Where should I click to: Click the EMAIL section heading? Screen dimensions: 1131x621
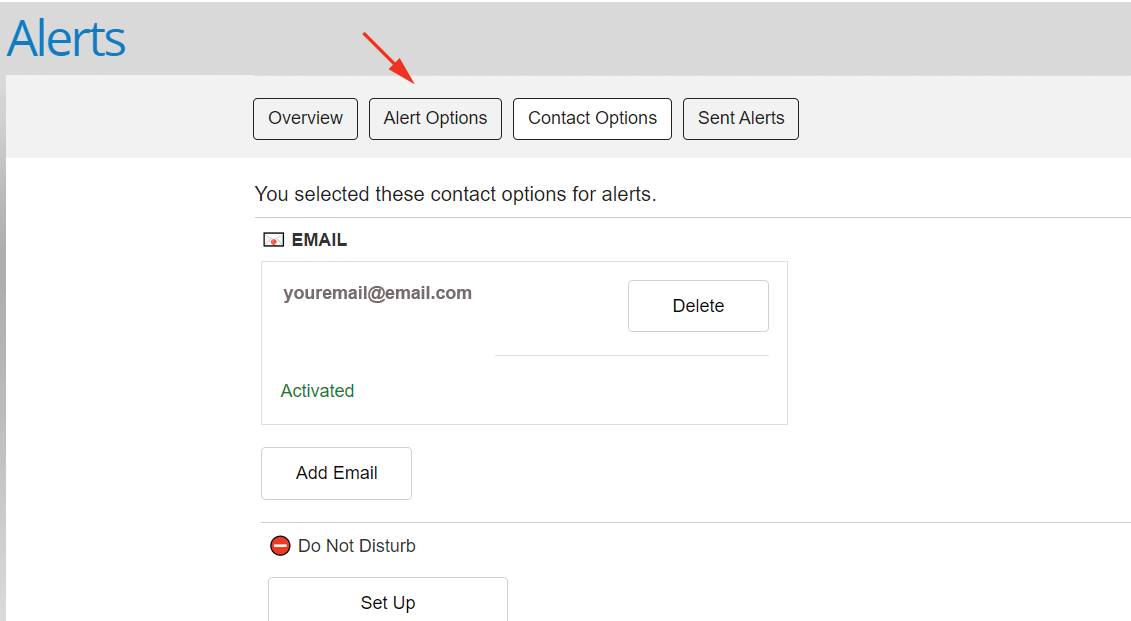[x=319, y=240]
